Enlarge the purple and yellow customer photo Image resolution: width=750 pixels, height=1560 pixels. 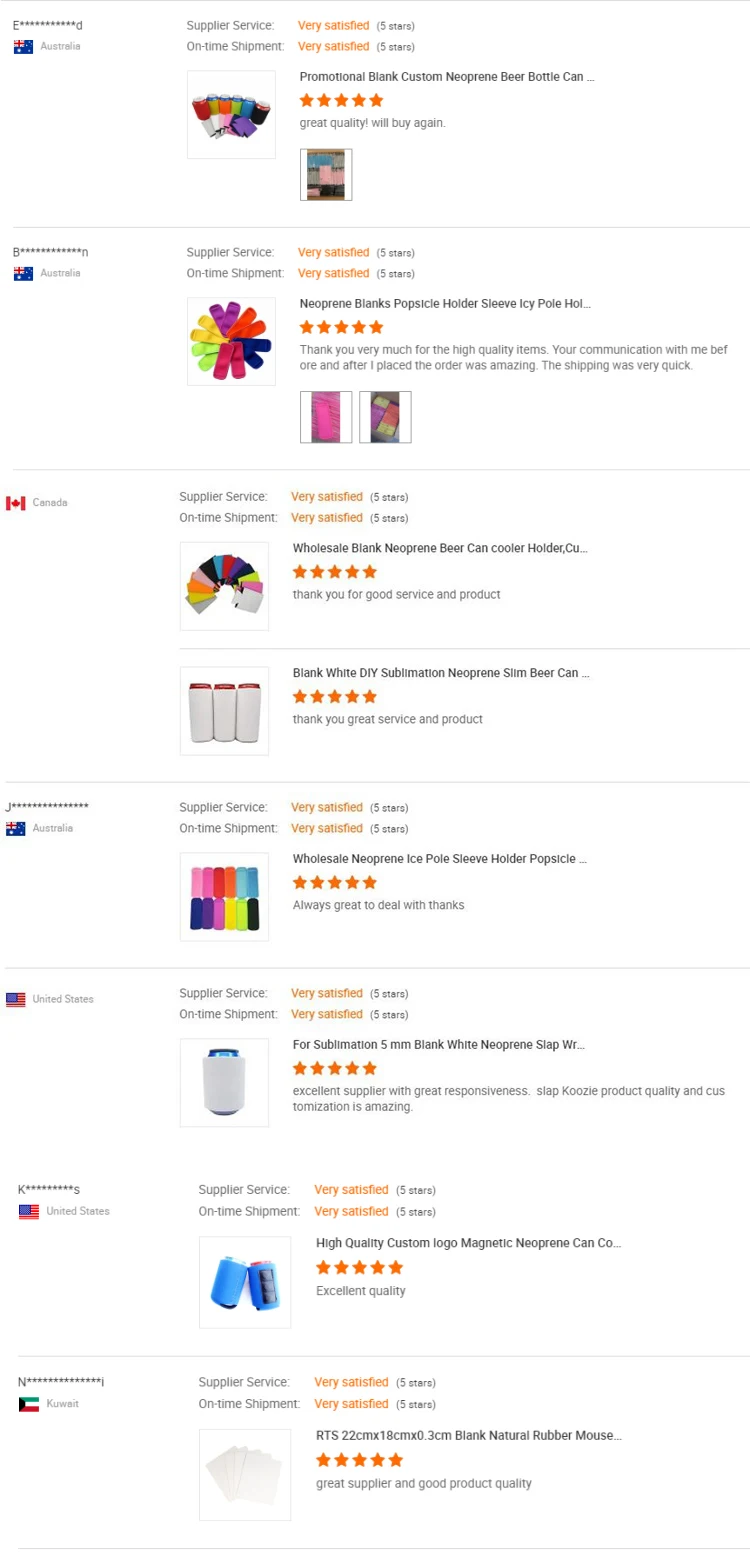click(x=385, y=417)
